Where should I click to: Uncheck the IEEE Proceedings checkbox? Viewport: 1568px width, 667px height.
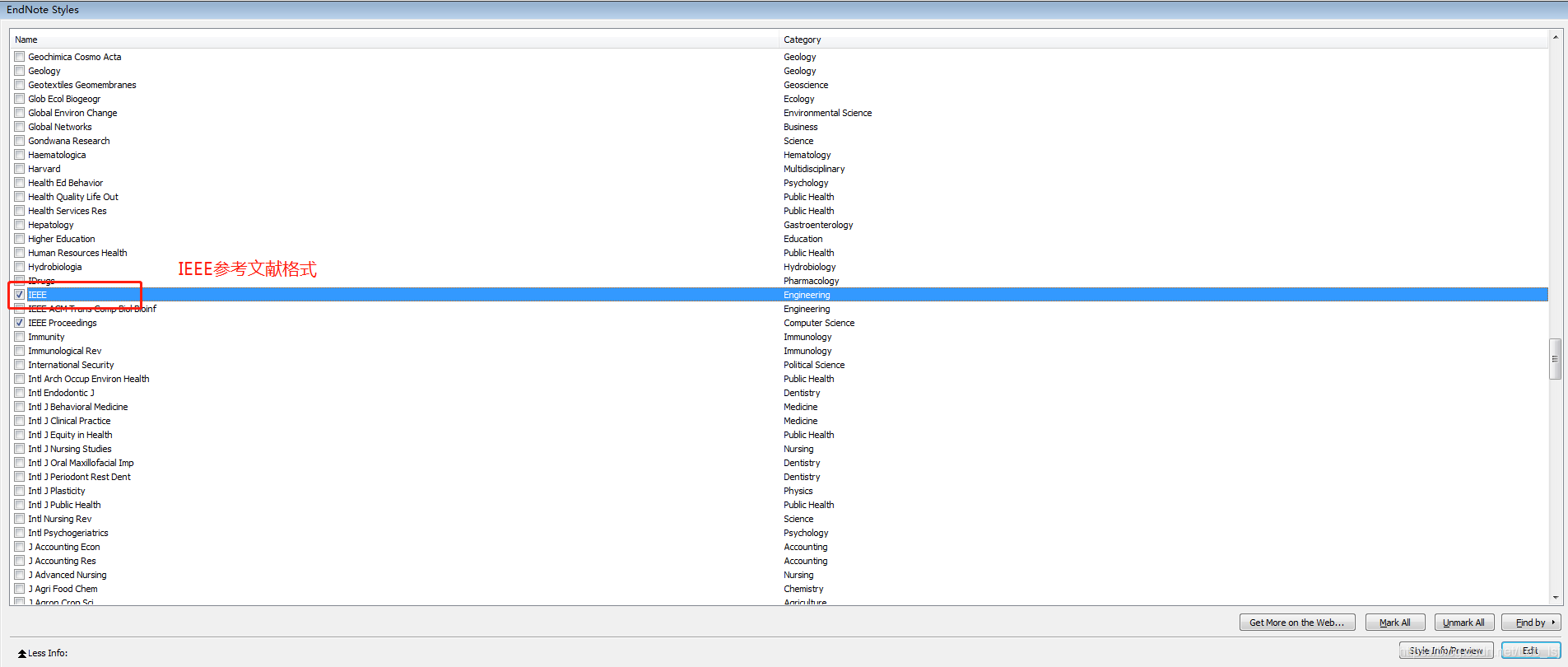[19, 323]
